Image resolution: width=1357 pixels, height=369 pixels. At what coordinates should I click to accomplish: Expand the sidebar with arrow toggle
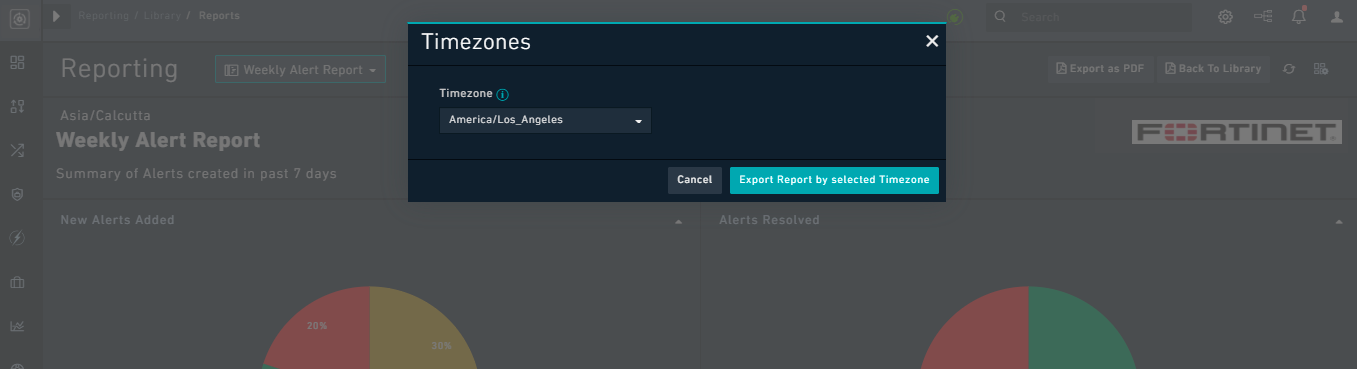(56, 16)
